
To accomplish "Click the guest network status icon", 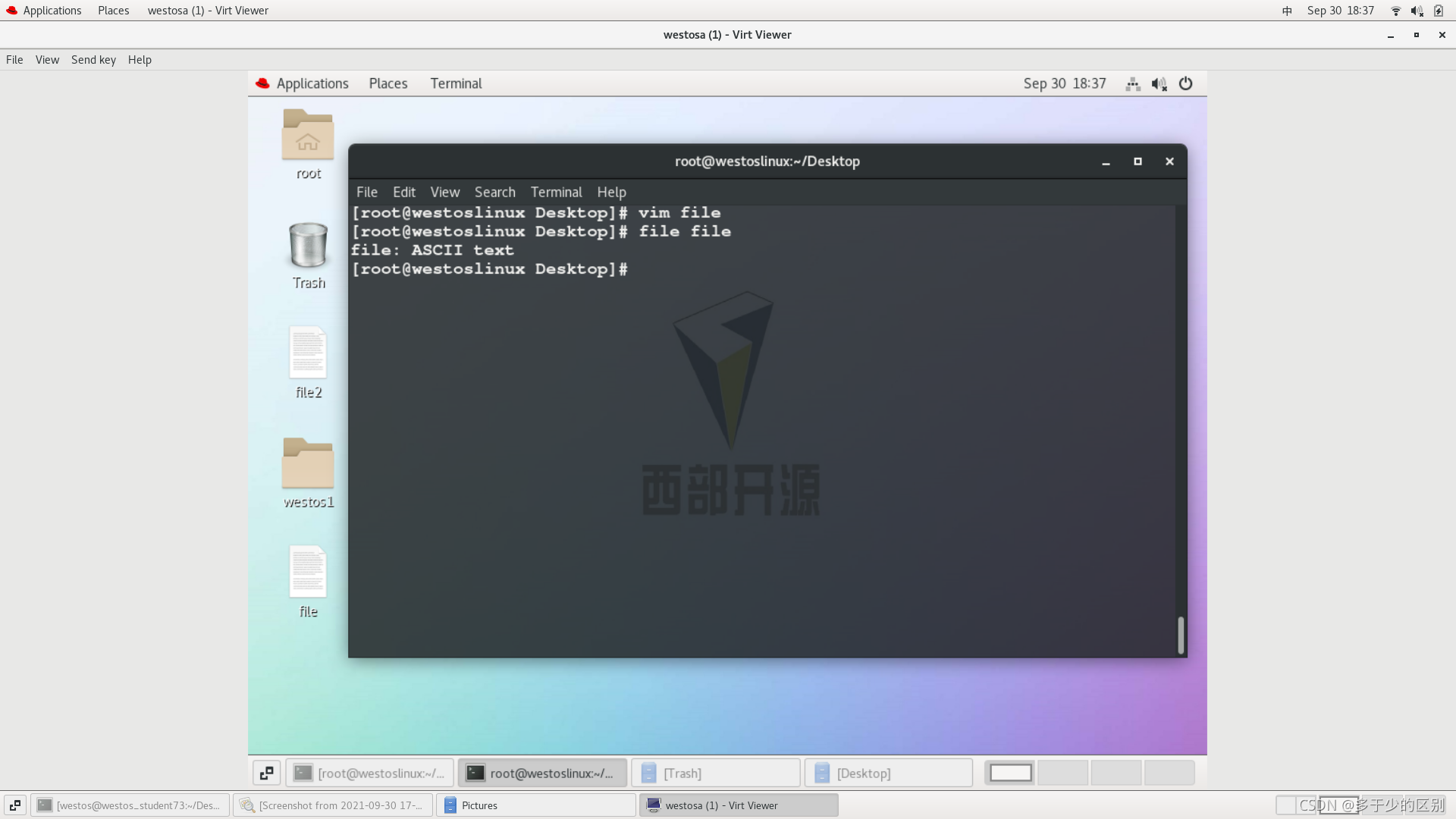I will (1133, 84).
